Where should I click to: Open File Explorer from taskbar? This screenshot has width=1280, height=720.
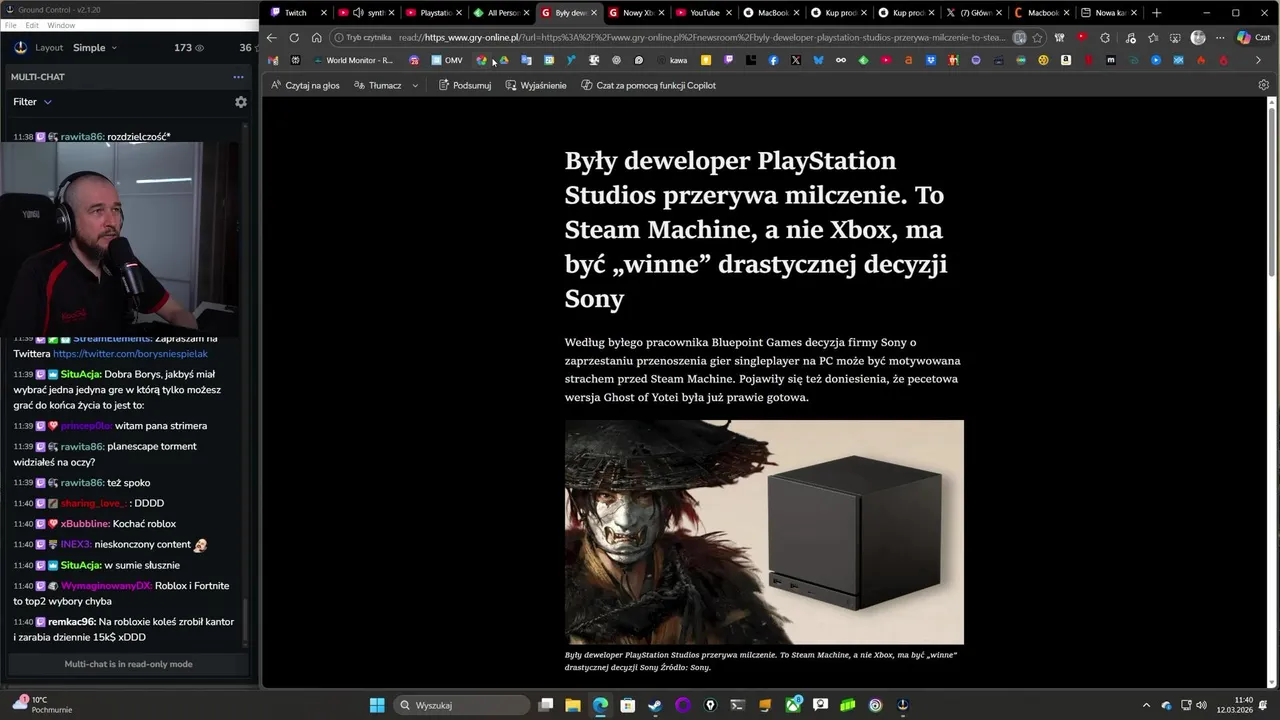[x=573, y=705]
